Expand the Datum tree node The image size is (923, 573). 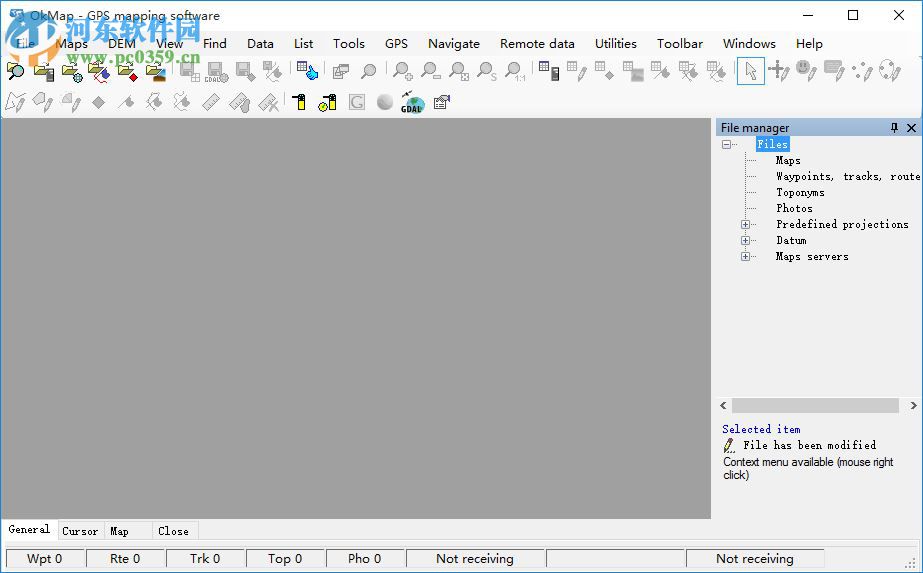pyautogui.click(x=745, y=240)
